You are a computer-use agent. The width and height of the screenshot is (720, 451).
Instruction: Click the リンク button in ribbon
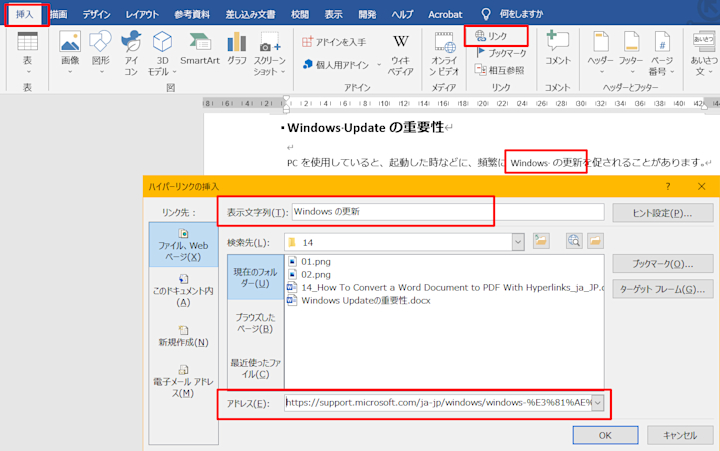491,36
